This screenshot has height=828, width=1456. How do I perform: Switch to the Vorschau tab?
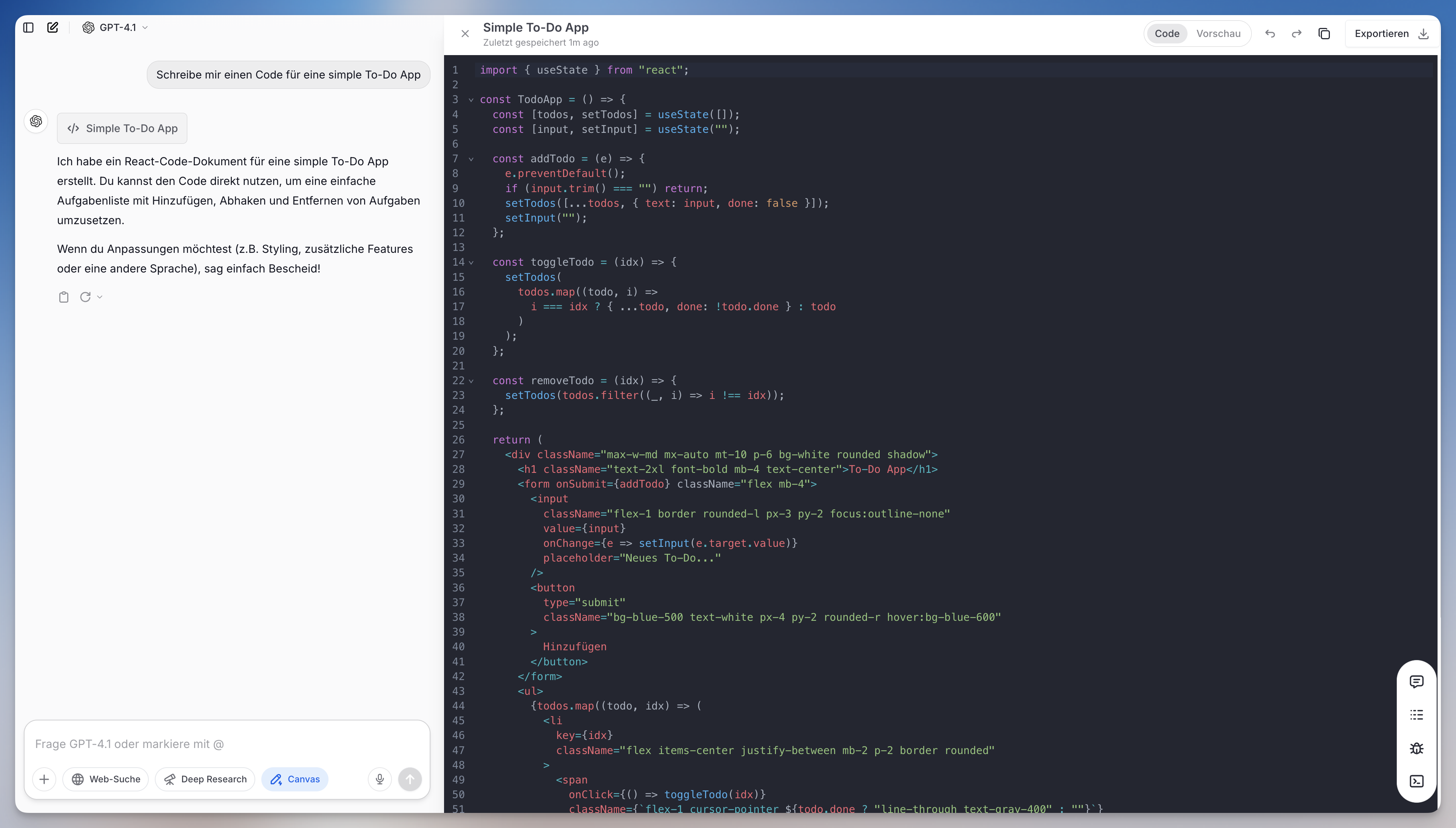coord(1218,34)
